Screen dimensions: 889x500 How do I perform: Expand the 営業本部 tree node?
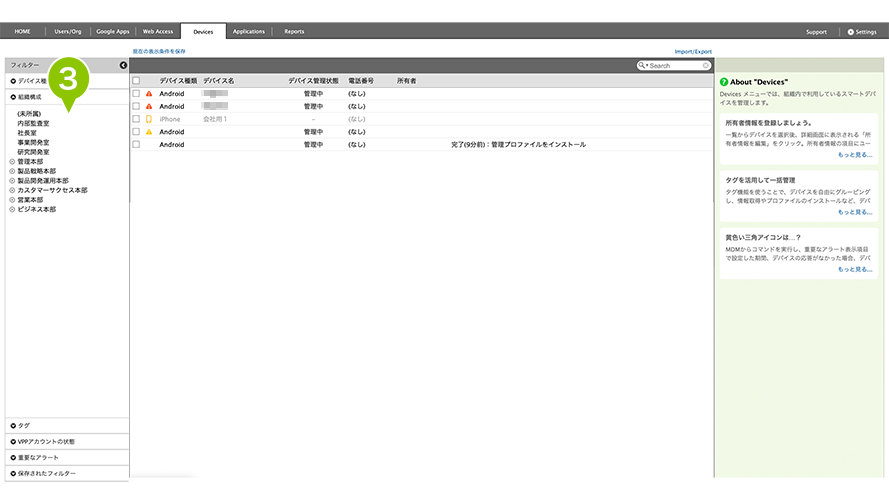coord(12,200)
